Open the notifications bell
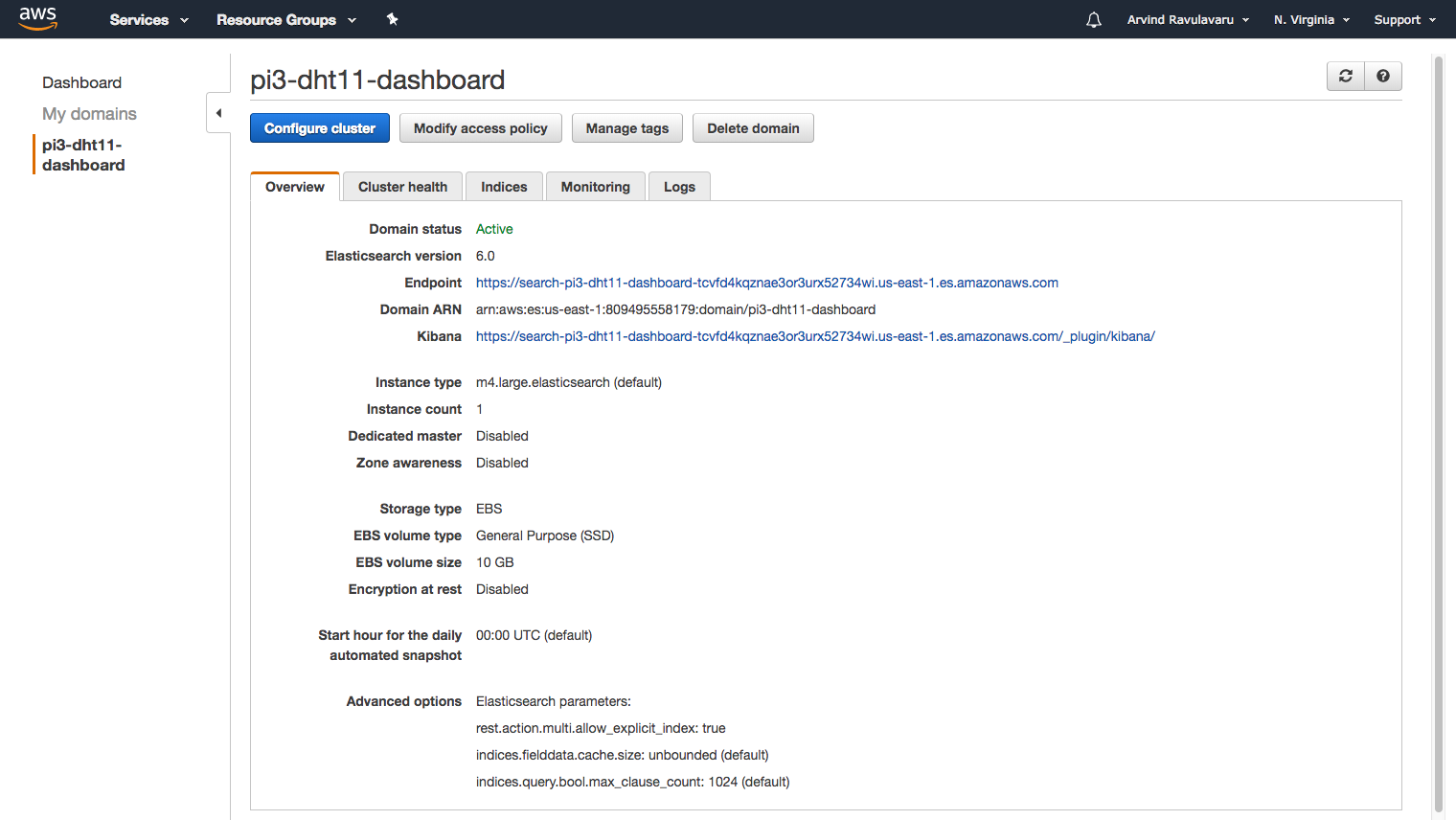This screenshot has height=820, width=1456. coord(1094,19)
